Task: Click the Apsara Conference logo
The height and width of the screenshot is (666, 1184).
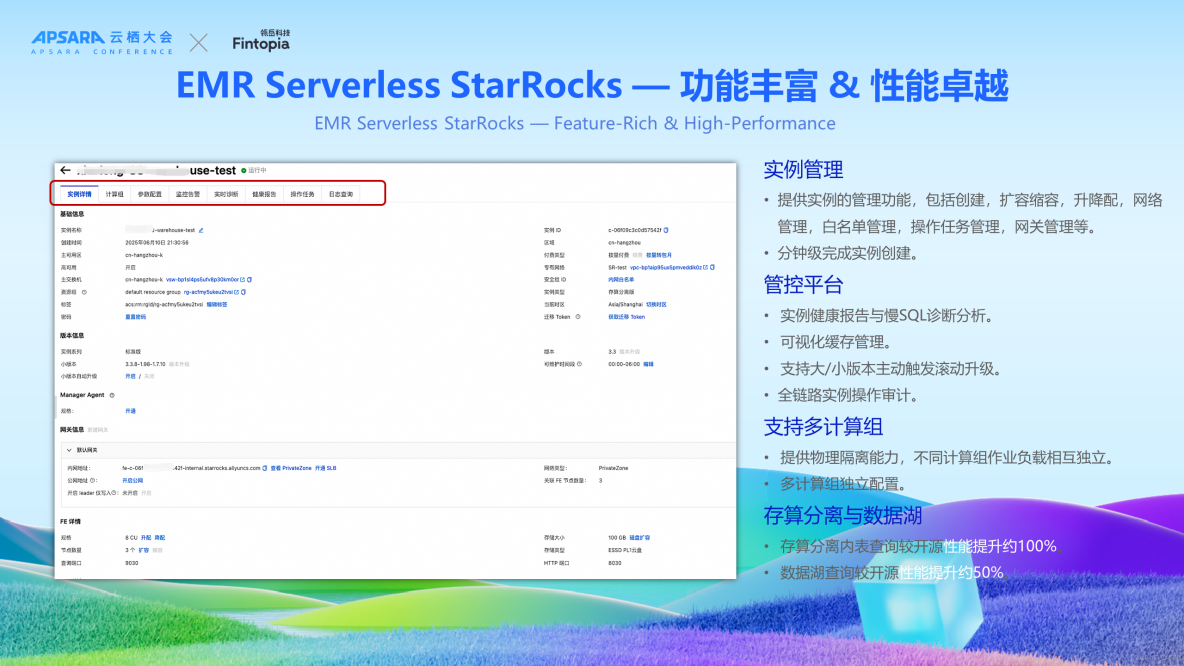Action: (x=100, y=38)
